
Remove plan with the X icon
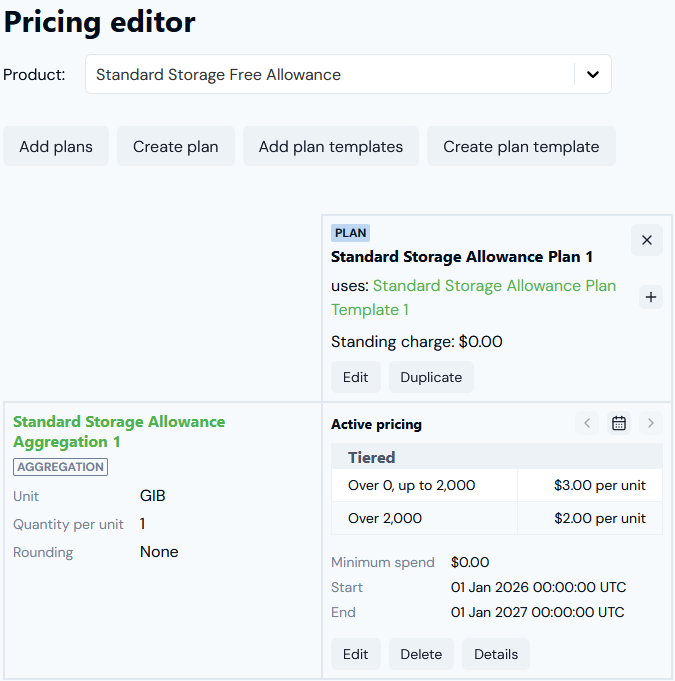pyautogui.click(x=646, y=240)
